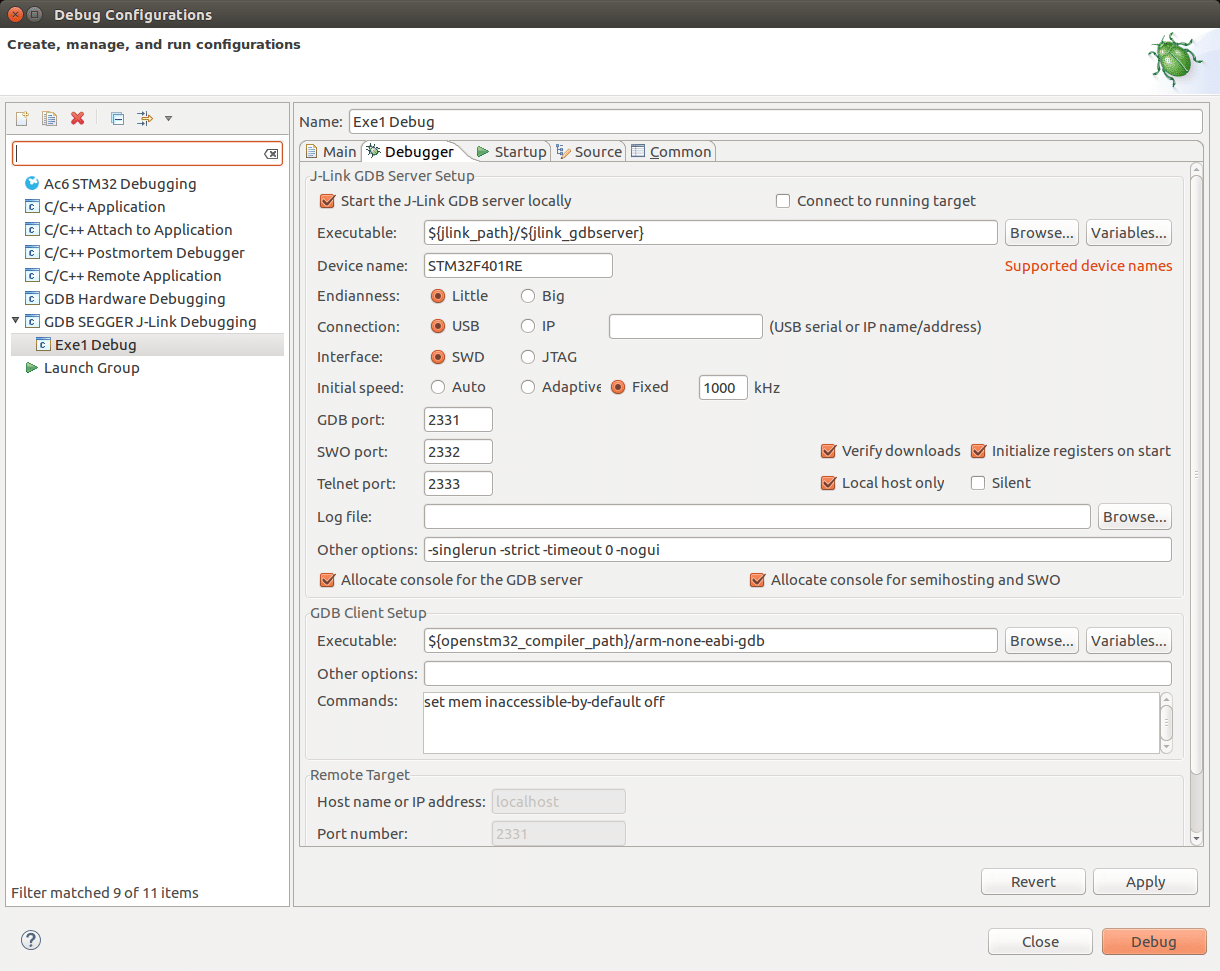Browse for GDB client executable

coord(1041,641)
